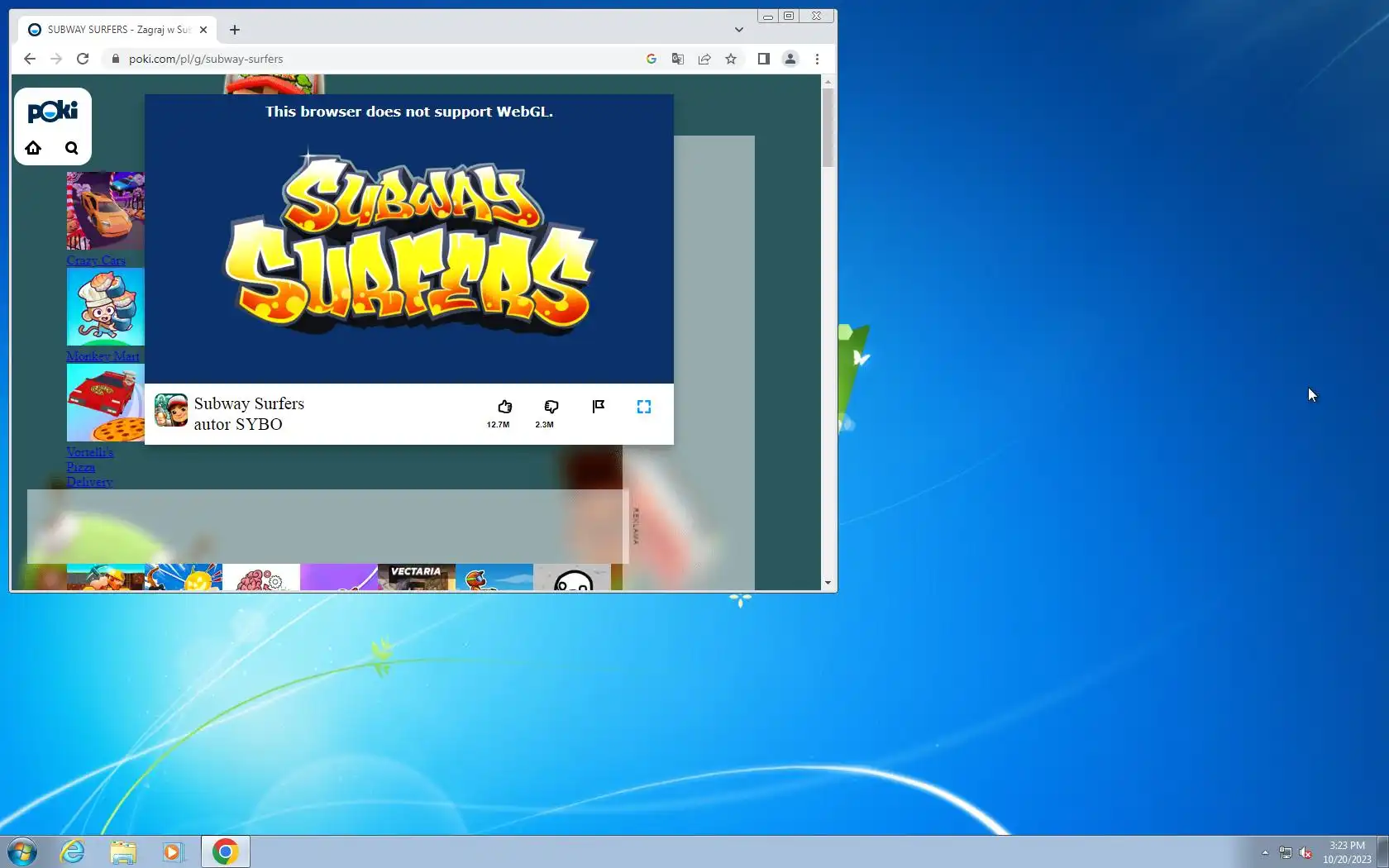Open the Chrome three-dot menu
This screenshot has width=1389, height=868.
[817, 59]
